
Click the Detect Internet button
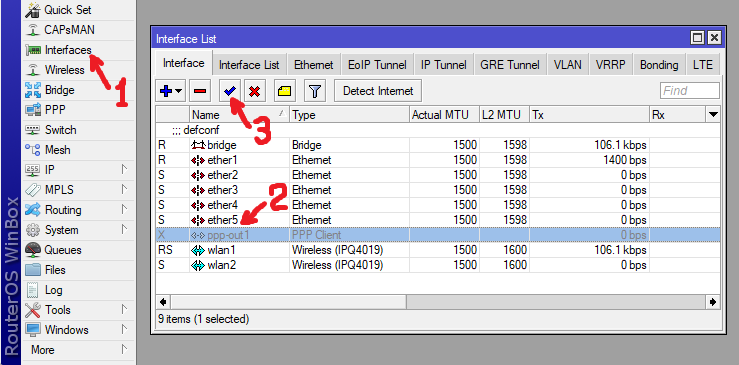click(378, 91)
